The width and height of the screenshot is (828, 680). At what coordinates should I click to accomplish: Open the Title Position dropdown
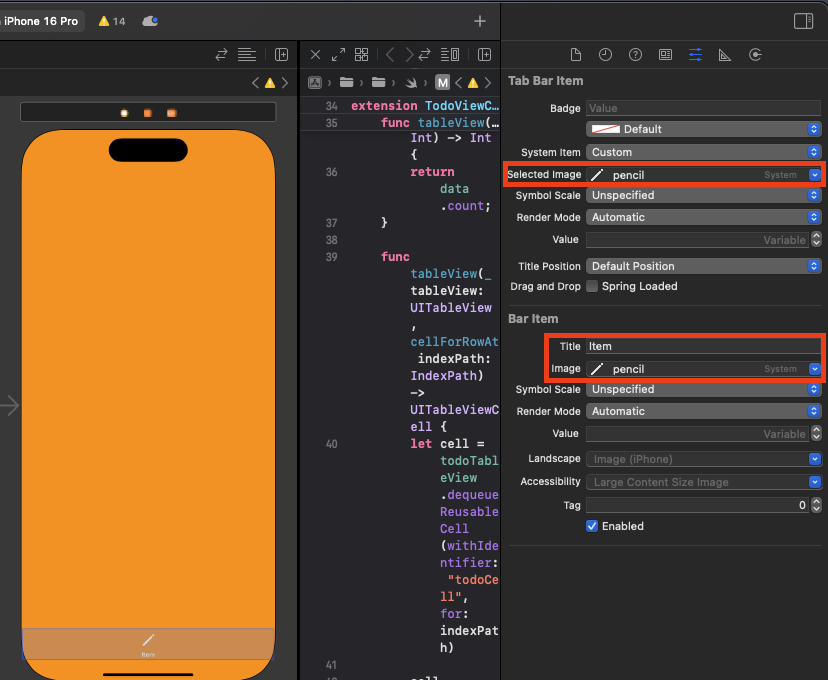click(x=703, y=266)
